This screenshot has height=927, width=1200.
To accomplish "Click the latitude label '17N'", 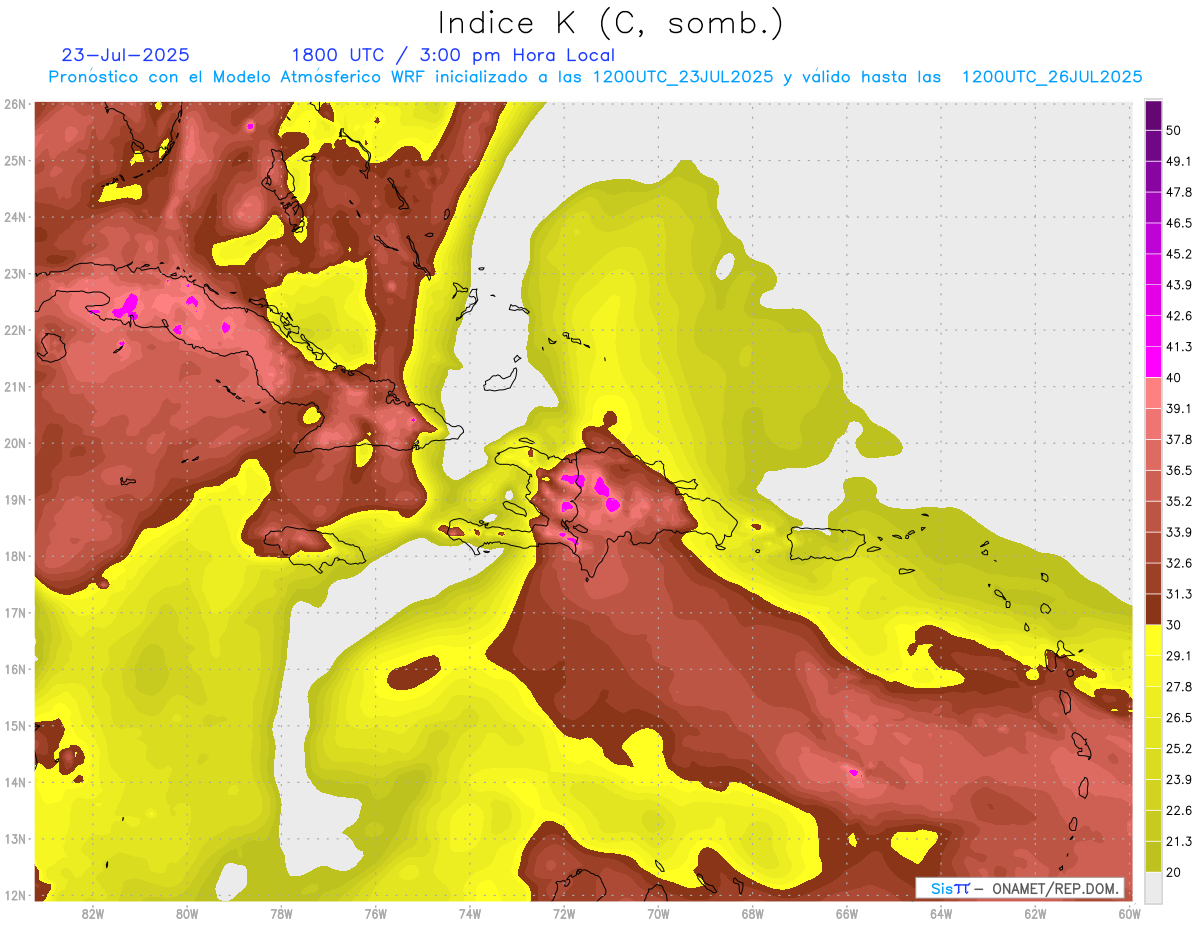I will click(x=14, y=613).
